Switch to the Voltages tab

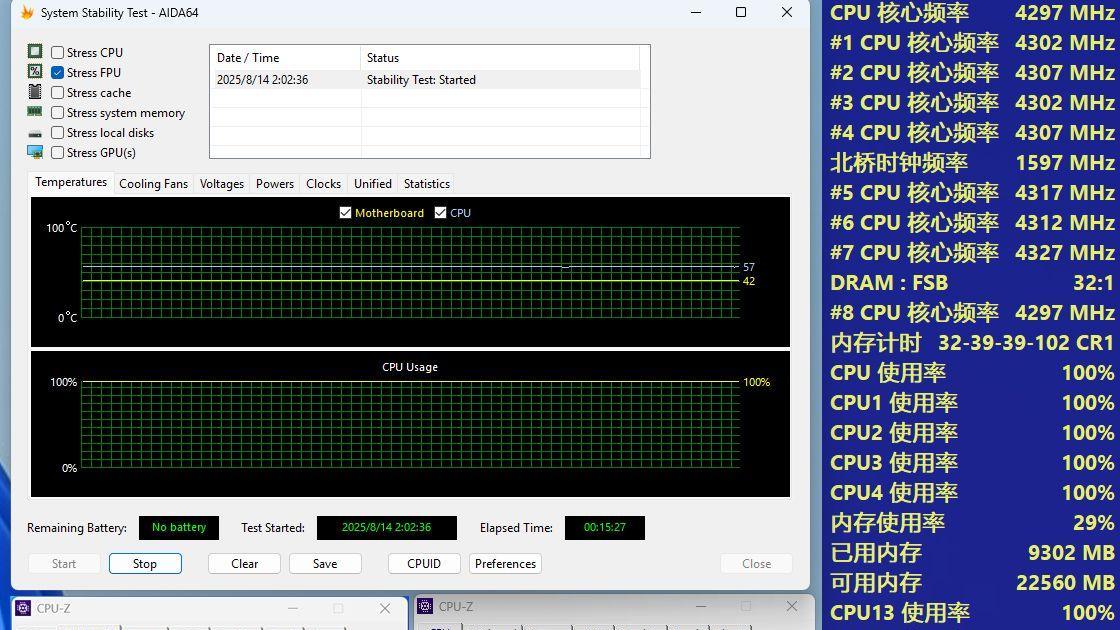(221, 184)
